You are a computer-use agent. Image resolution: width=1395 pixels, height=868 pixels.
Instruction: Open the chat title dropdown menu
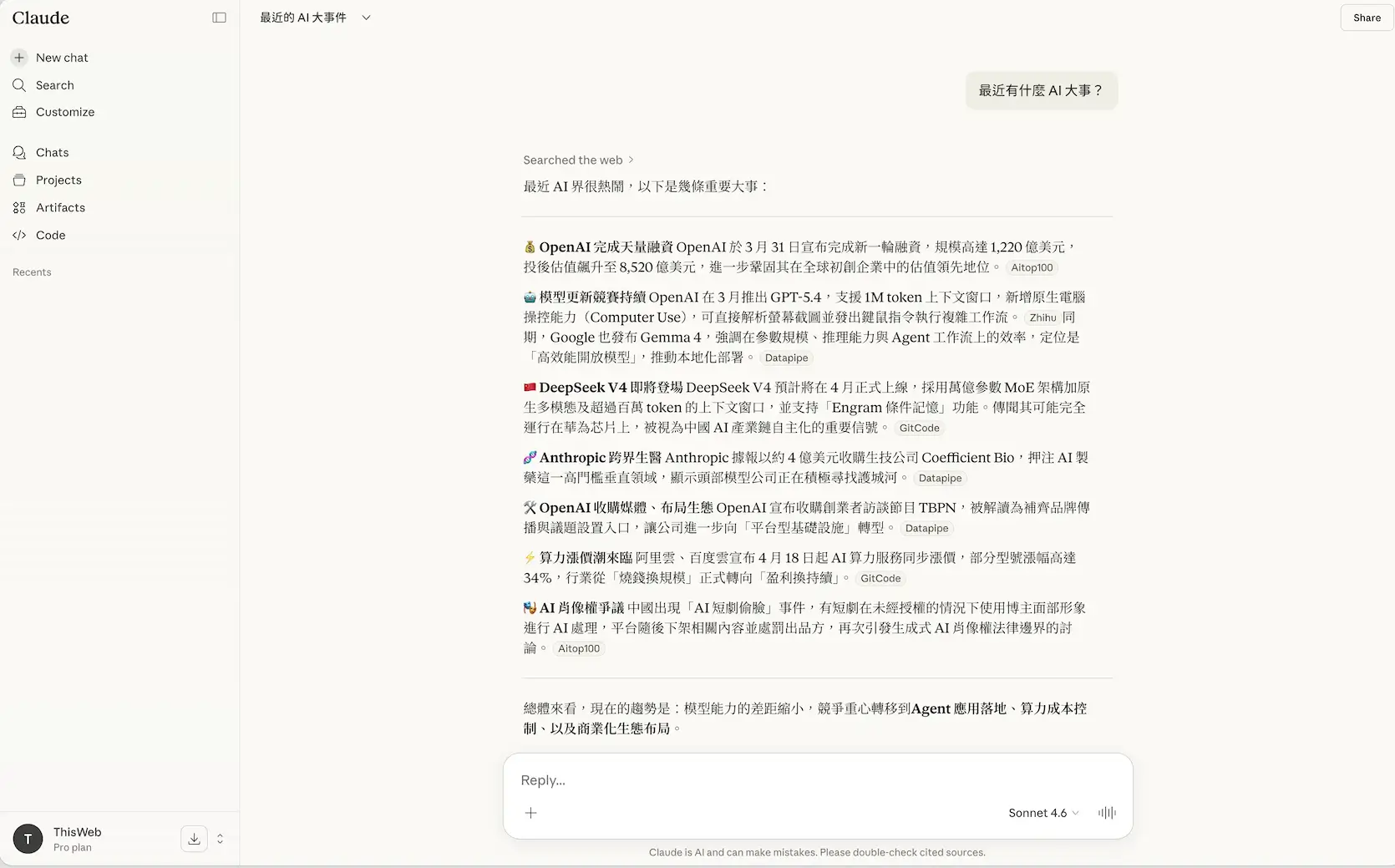(366, 18)
